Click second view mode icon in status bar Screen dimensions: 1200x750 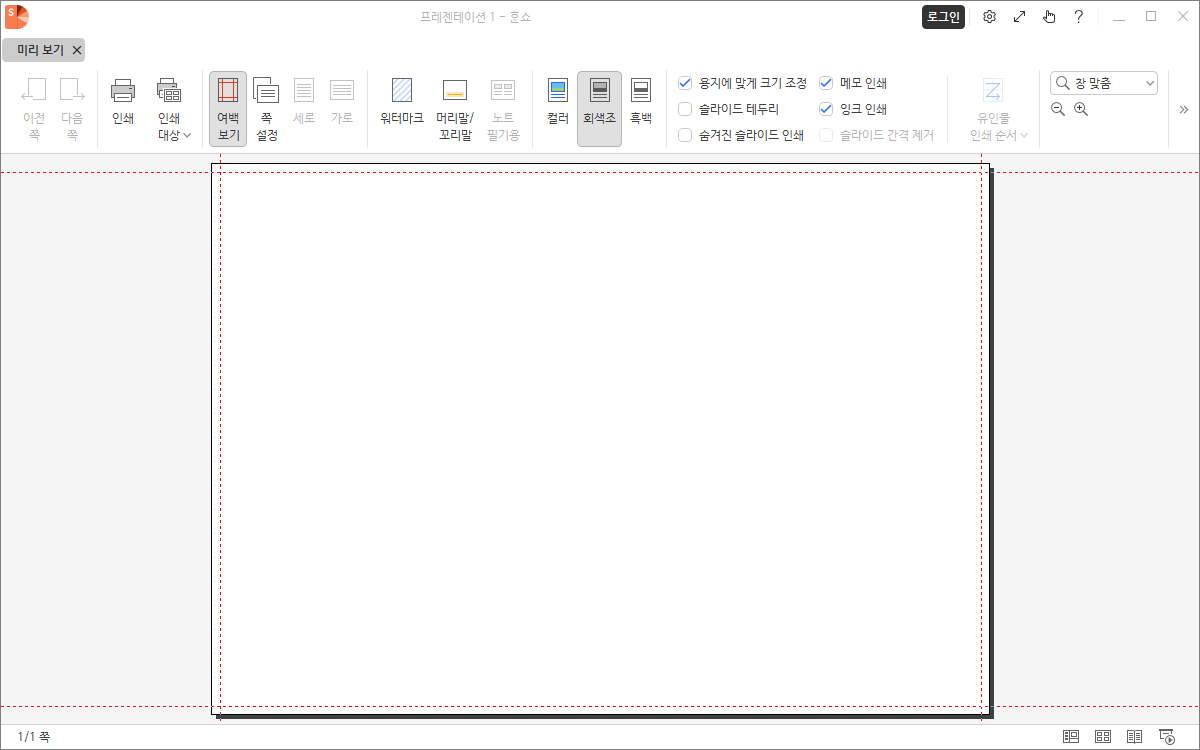pos(1103,737)
